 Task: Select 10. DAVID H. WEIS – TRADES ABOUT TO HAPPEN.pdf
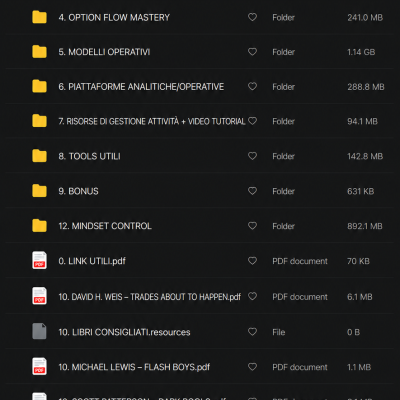149,297
